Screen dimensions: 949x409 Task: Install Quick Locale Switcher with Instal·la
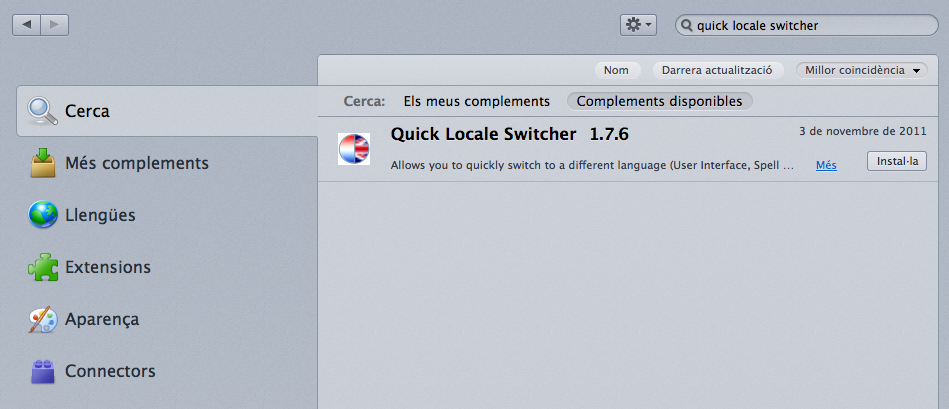coord(897,161)
